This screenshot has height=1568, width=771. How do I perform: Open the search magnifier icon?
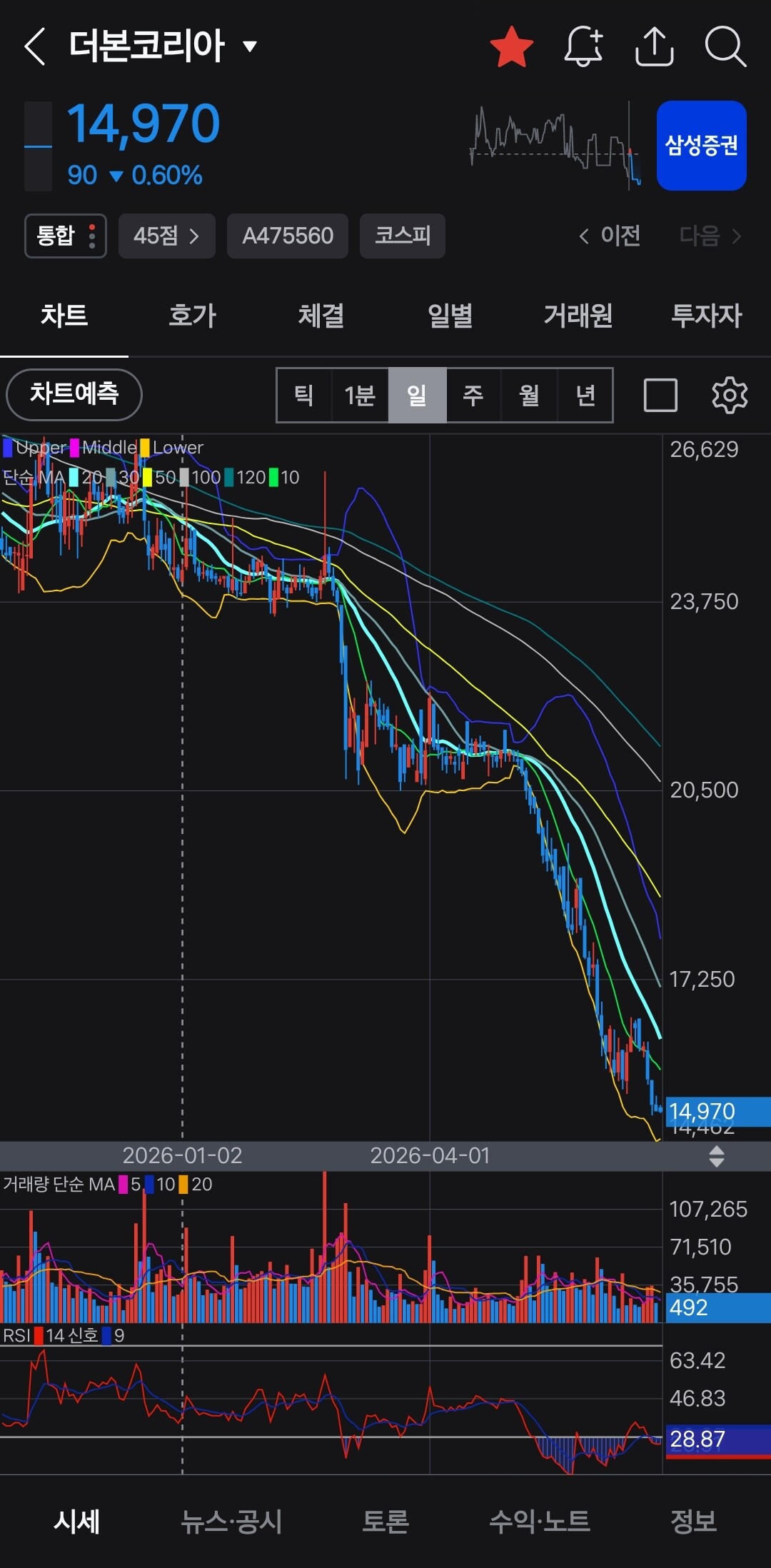coord(725,47)
